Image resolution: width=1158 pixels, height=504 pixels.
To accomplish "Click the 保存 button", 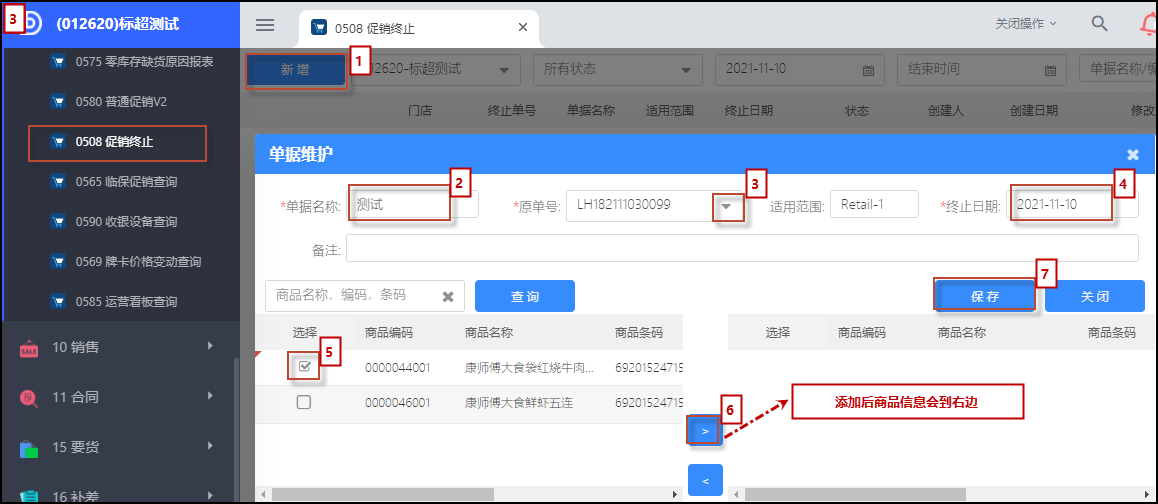I will tap(984, 297).
